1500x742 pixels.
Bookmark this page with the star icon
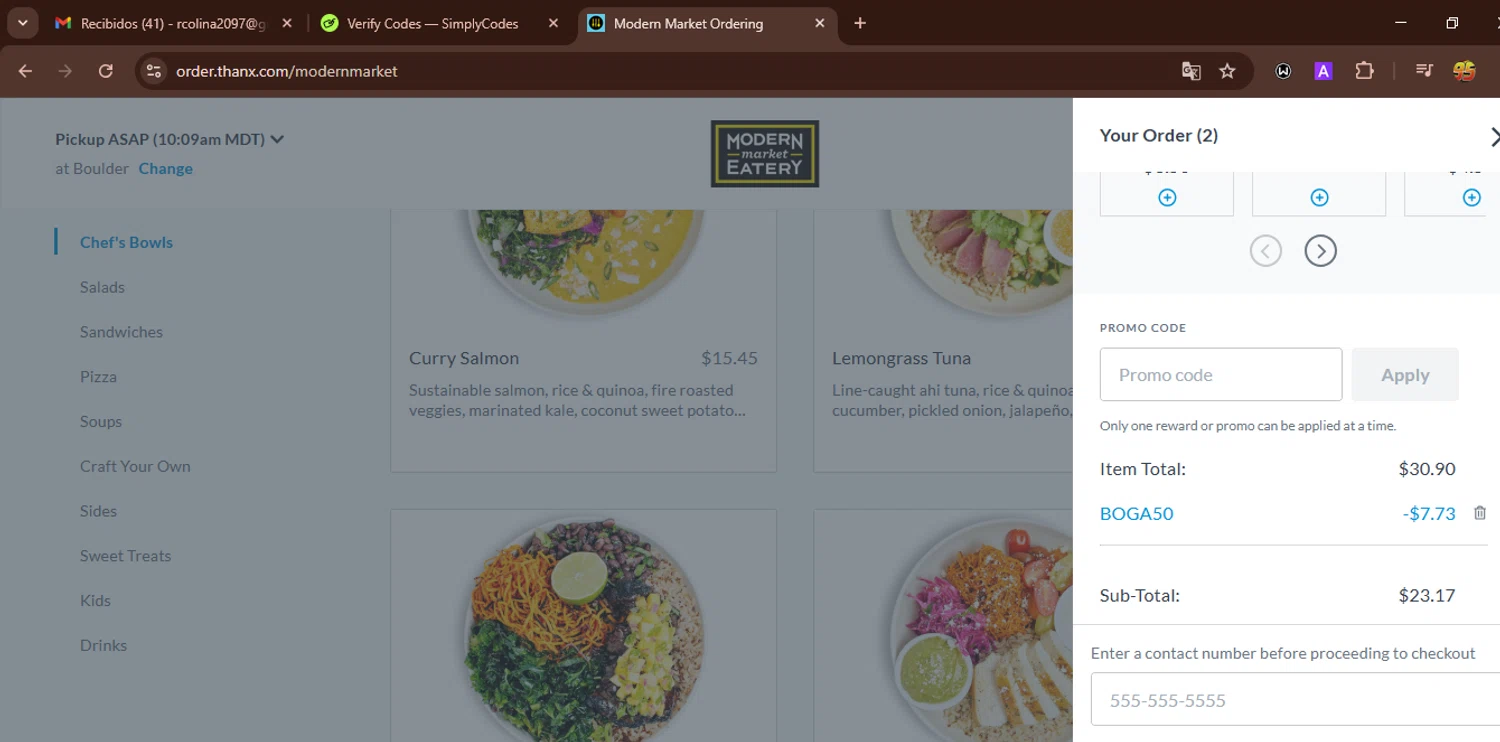[x=1228, y=71]
